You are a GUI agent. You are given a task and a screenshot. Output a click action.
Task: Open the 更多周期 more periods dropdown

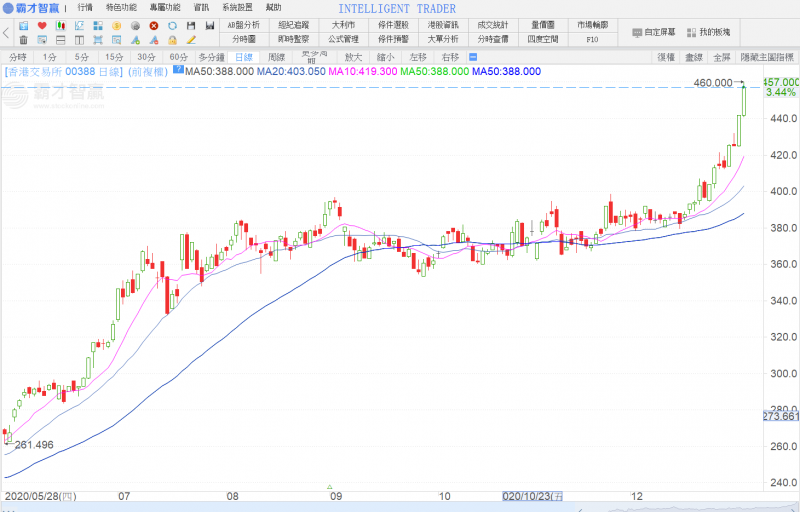tap(315, 58)
